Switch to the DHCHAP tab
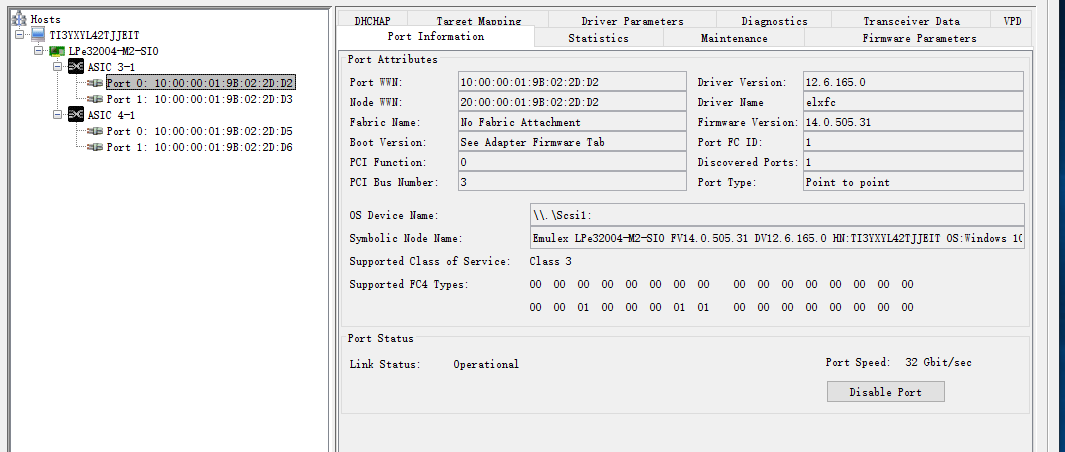This screenshot has height=452, width=1065. coord(372,20)
